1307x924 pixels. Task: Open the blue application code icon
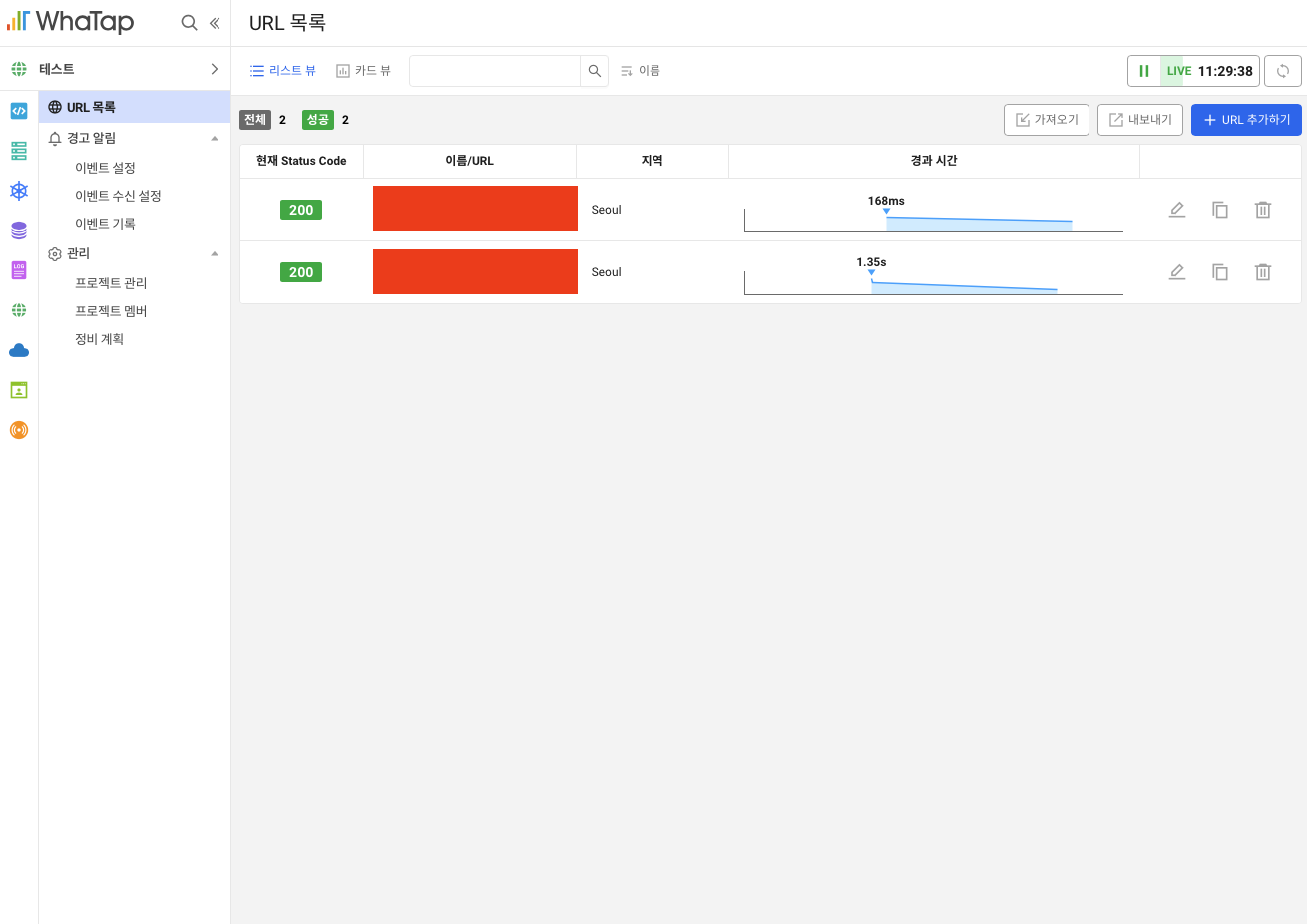coord(19,111)
